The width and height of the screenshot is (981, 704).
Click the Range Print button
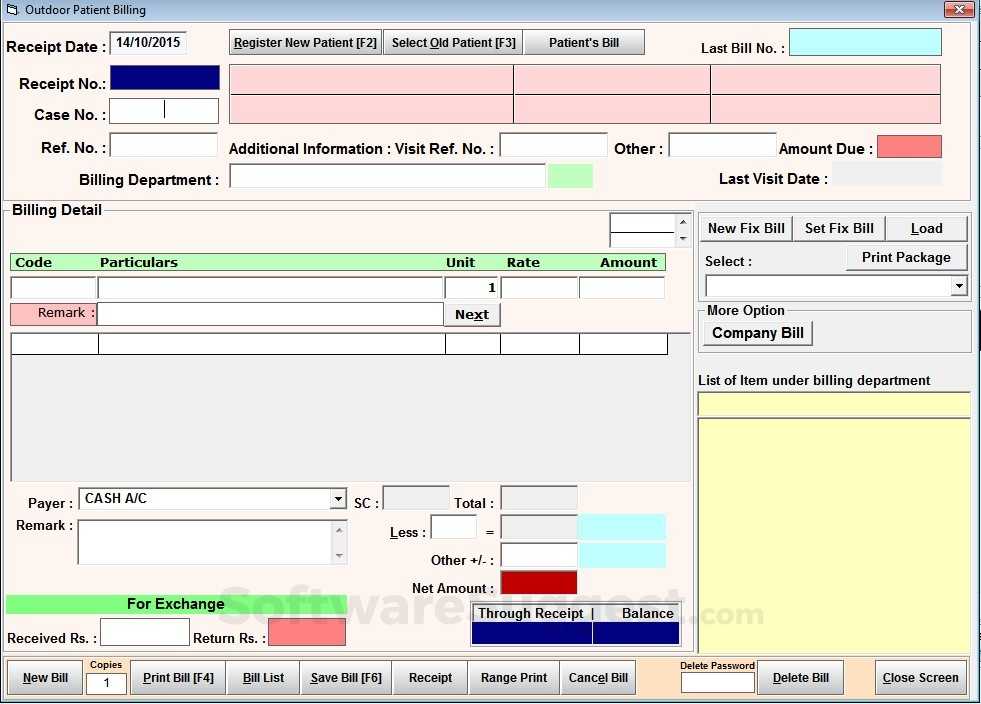[513, 677]
